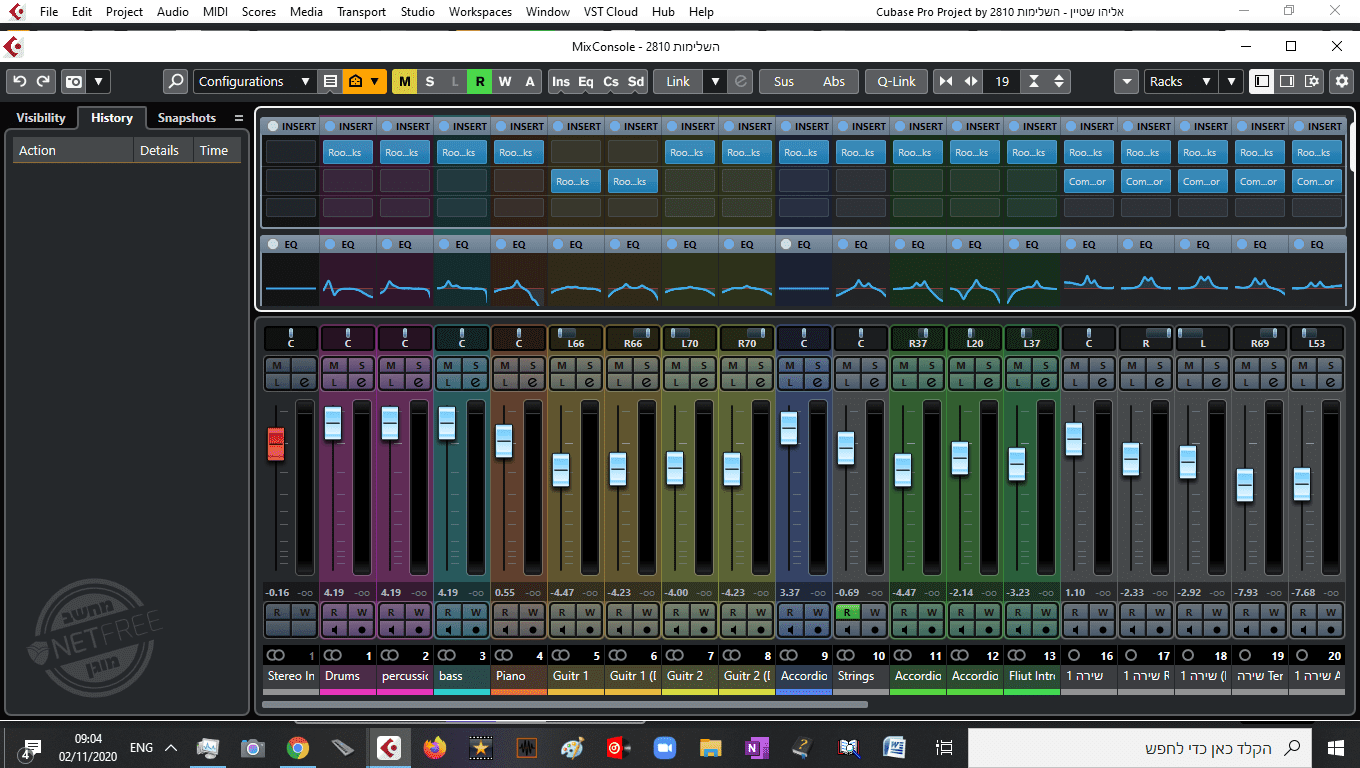Screen dimensions: 1360x768
Task: Click the camera snapshot icon
Action: [x=74, y=82]
